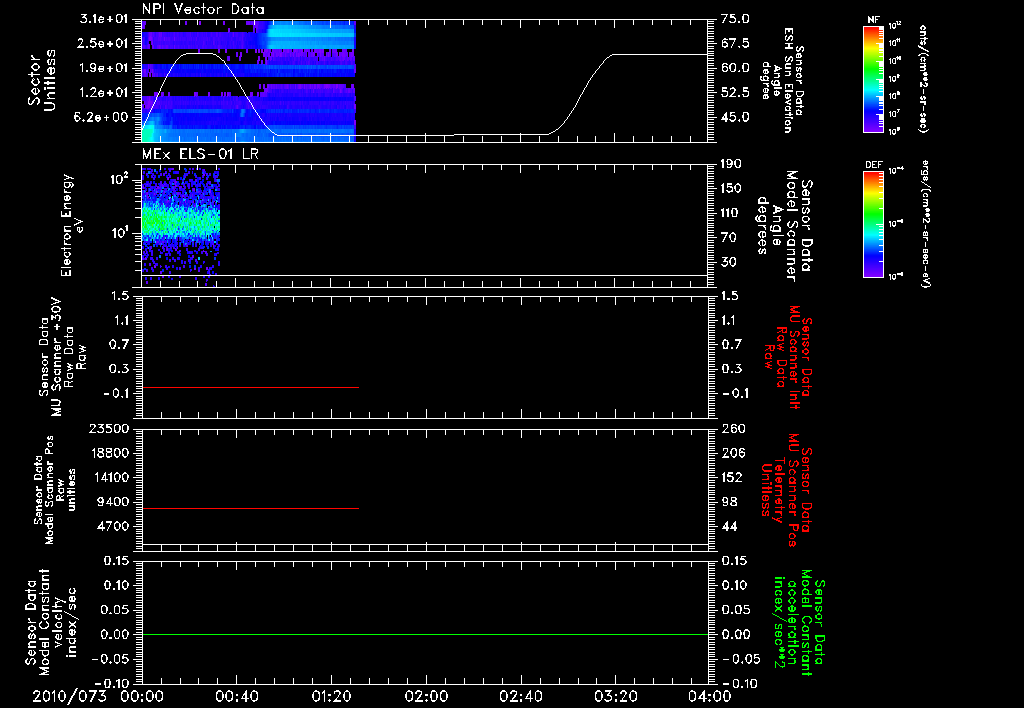The height and width of the screenshot is (708, 1024).
Task: Click the red "MU Scanner Init Raw Data" label
Action: point(788,357)
